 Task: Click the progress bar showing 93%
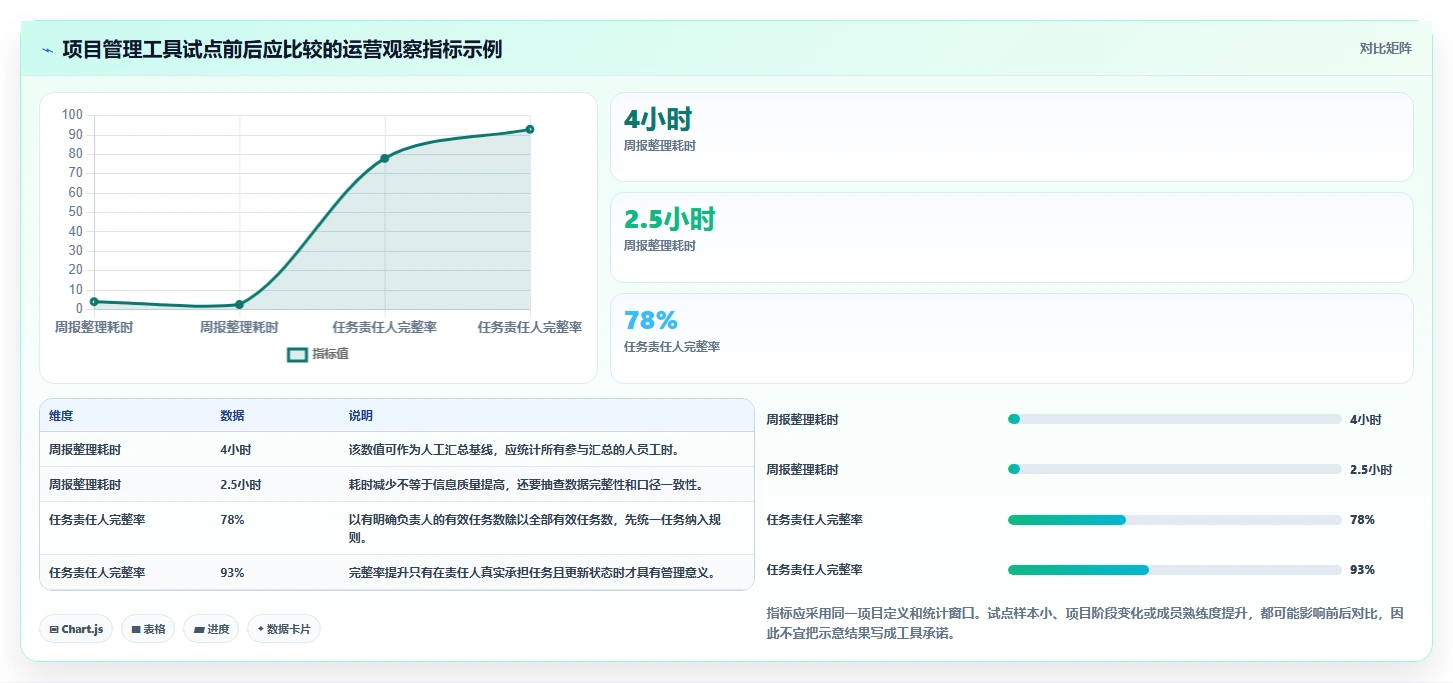tap(1174, 570)
